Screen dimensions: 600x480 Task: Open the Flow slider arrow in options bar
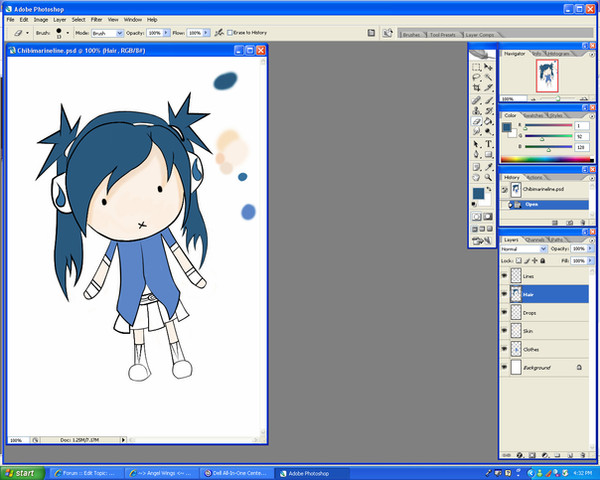click(206, 33)
